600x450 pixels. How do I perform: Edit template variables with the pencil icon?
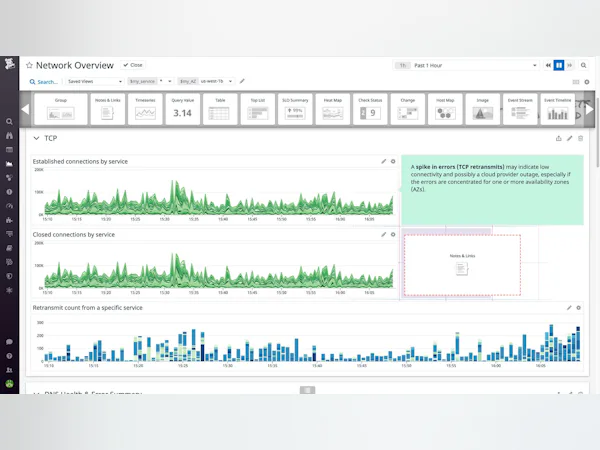coord(242,81)
